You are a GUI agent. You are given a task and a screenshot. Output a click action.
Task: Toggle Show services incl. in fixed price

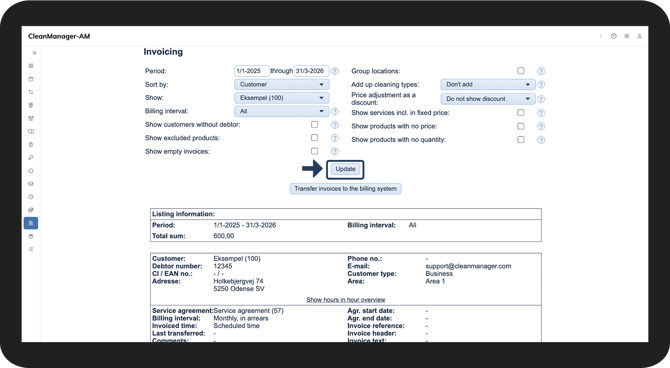520,112
